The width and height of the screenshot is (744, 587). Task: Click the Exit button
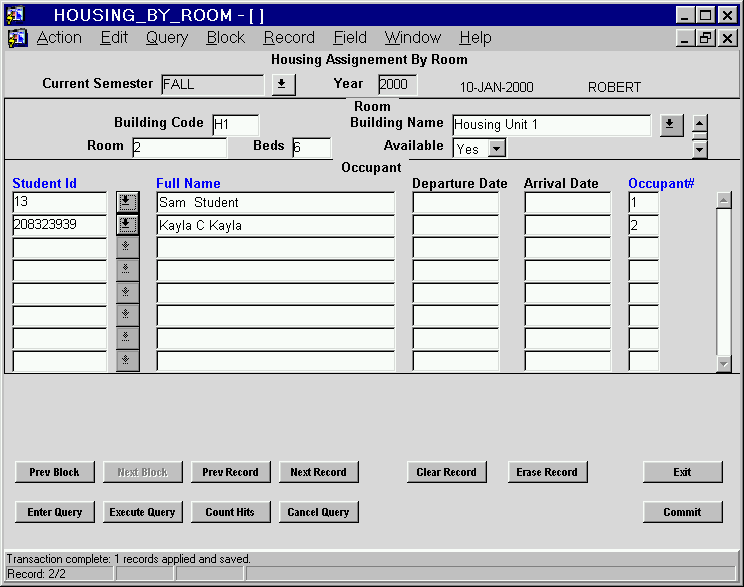point(683,472)
